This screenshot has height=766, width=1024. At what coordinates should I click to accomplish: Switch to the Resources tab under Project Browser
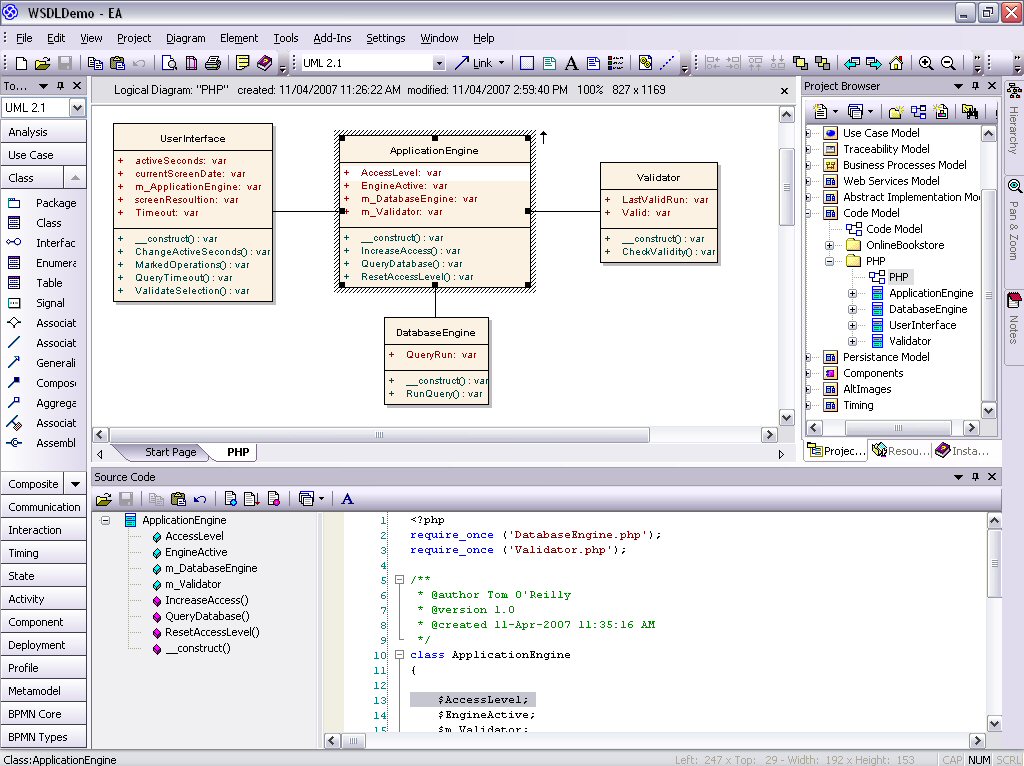[901, 451]
